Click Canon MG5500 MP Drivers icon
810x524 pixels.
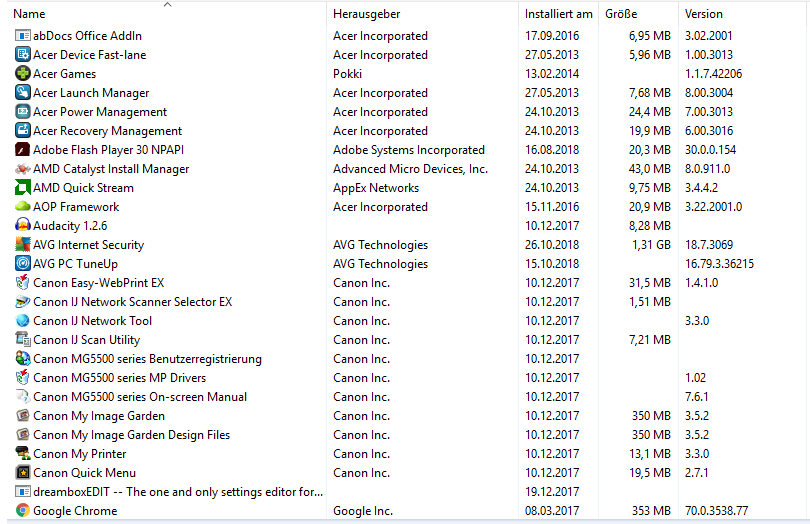23,378
